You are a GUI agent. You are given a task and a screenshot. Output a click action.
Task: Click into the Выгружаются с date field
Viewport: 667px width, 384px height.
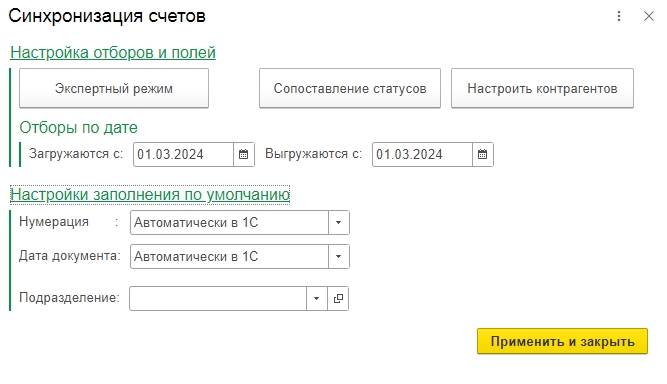[x=422, y=154]
